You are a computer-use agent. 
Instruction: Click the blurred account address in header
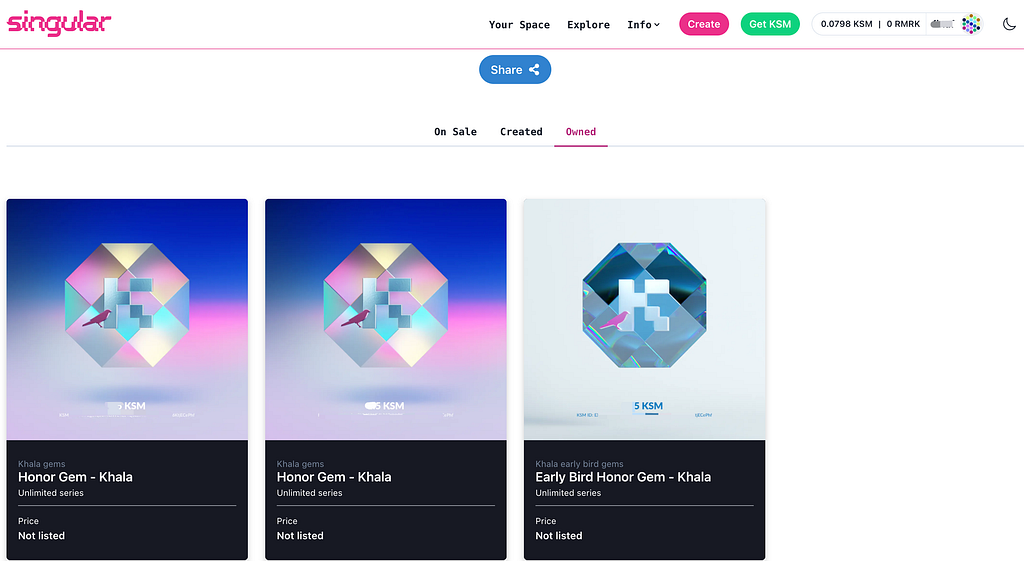942,24
